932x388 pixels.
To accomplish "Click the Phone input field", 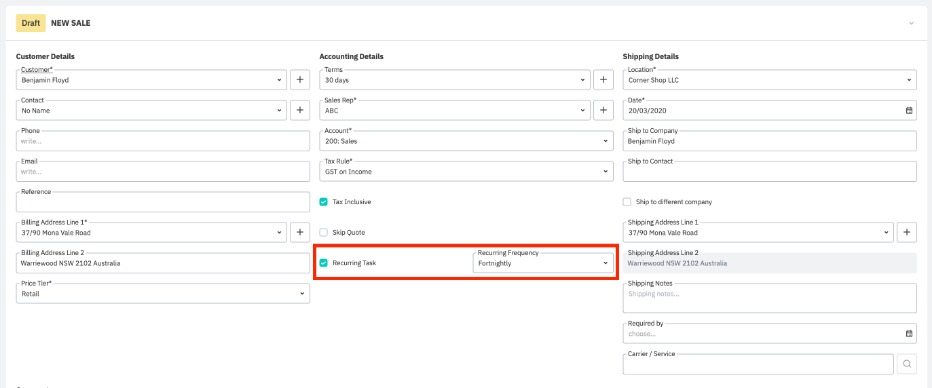I will point(163,141).
